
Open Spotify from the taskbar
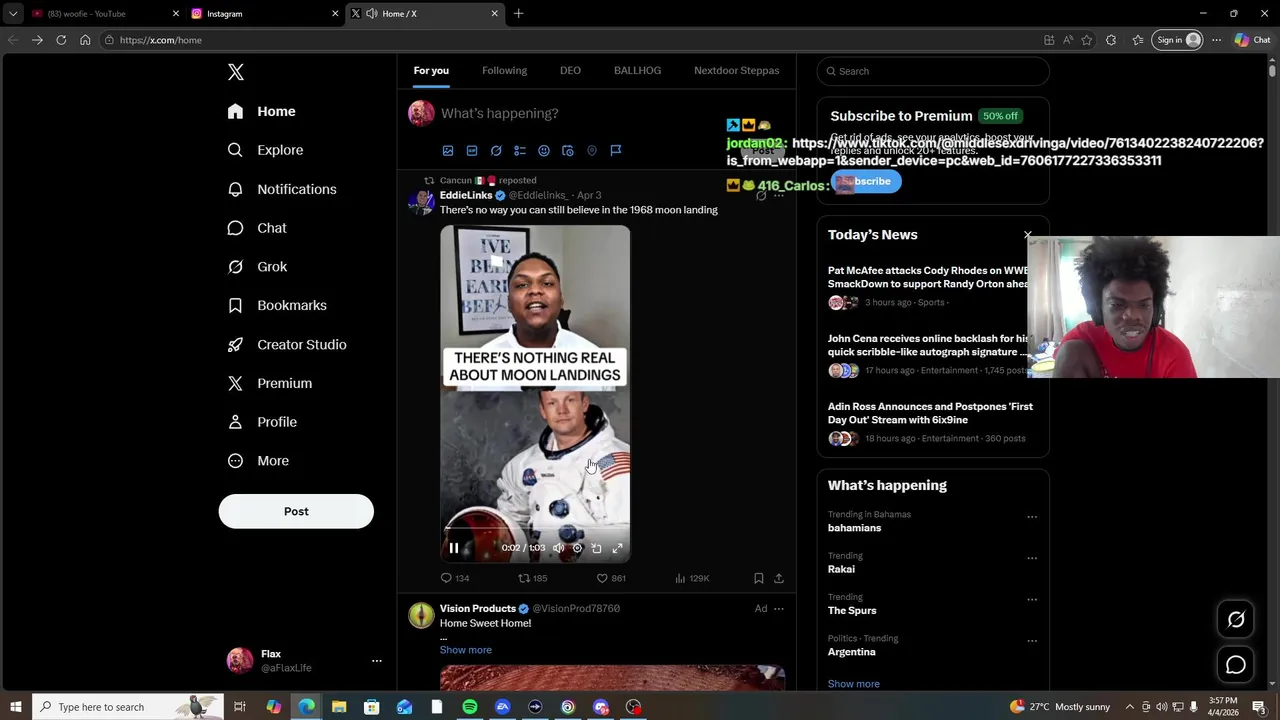[x=470, y=707]
